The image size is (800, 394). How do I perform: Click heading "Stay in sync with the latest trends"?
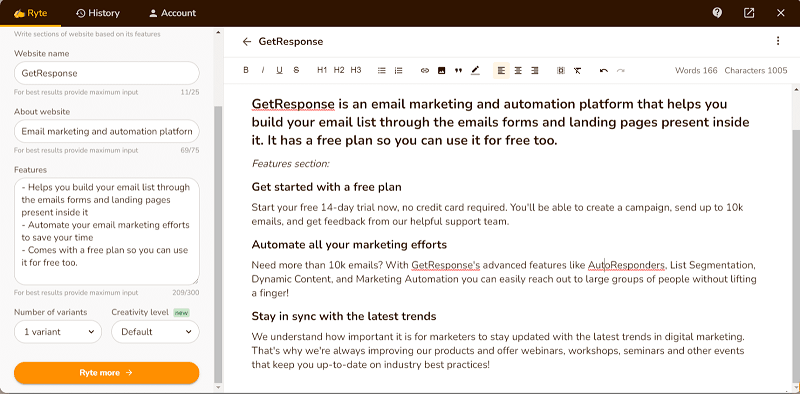tap(344, 316)
